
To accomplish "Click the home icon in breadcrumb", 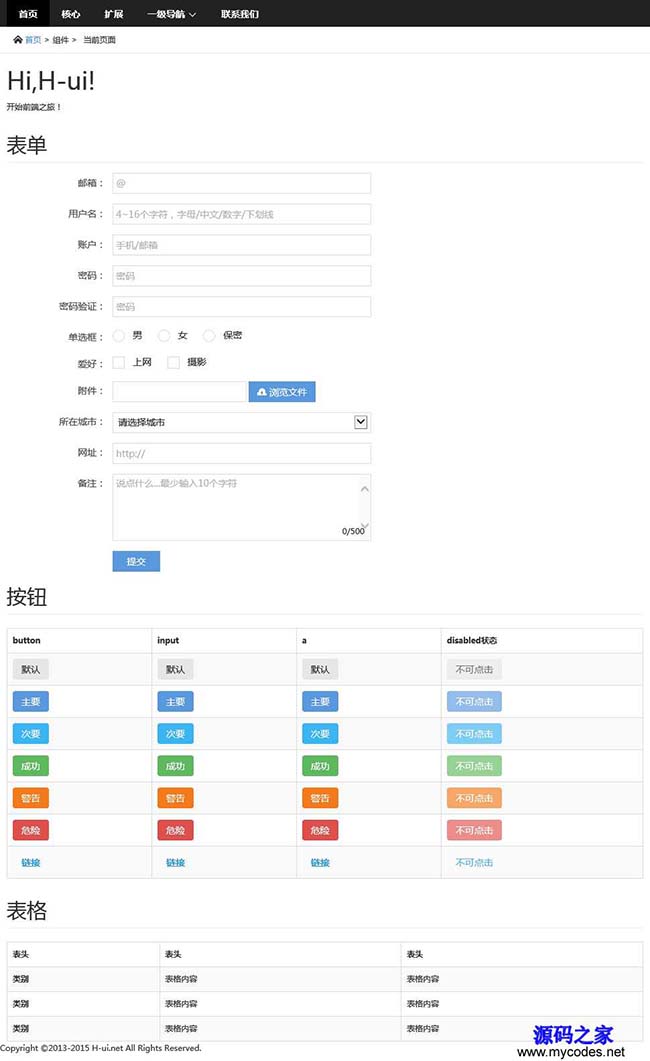I will (18, 40).
